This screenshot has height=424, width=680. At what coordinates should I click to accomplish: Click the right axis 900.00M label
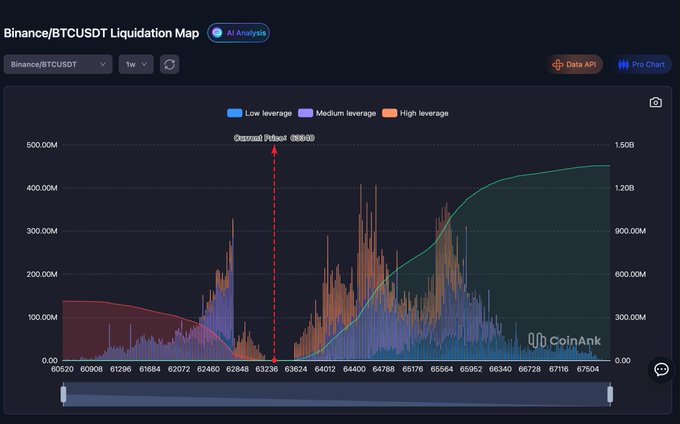pyautogui.click(x=630, y=231)
